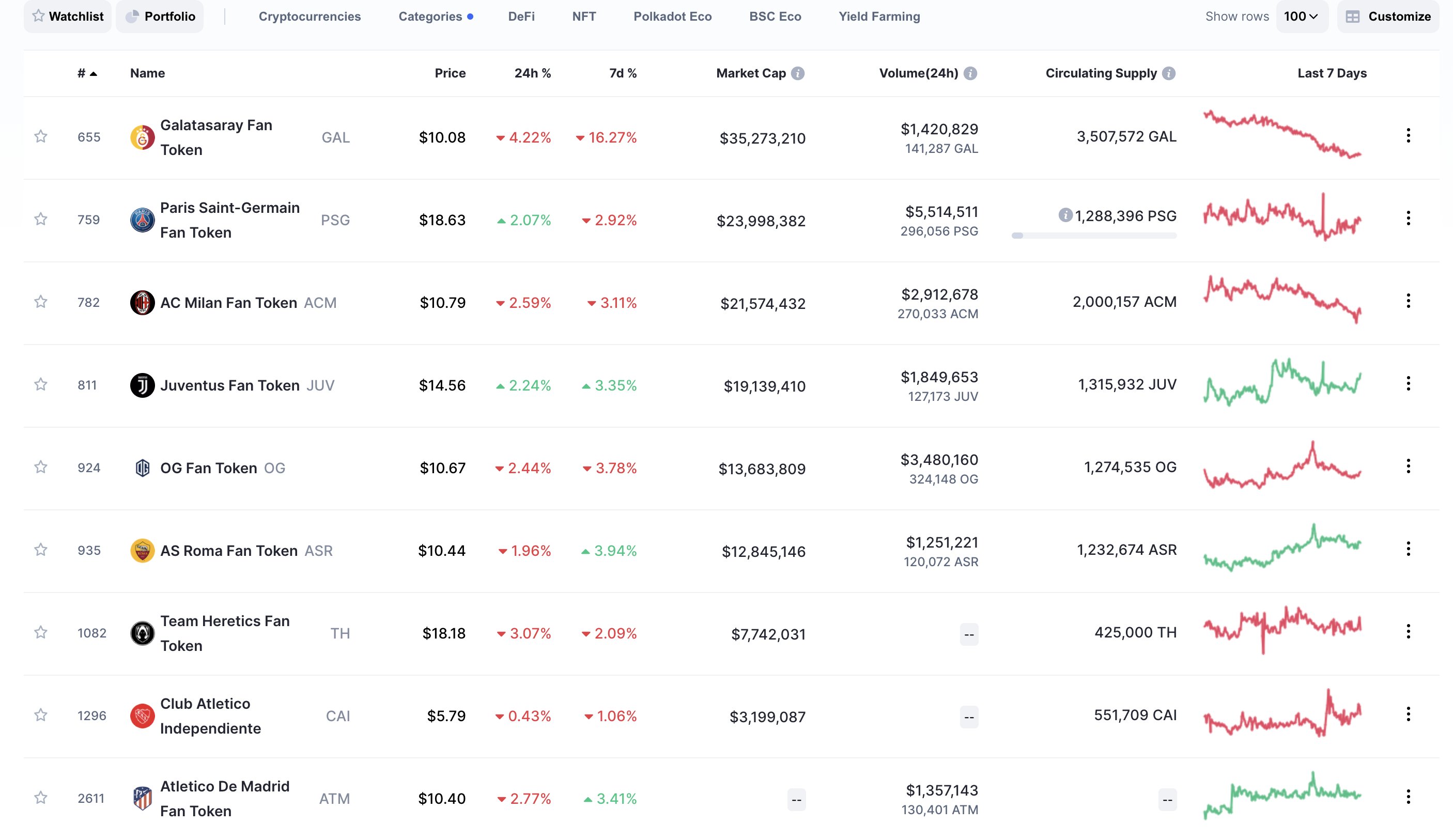This screenshot has width=1453, height=840.
Task: Star the Galatasaray Fan Token row
Action: pos(40,136)
